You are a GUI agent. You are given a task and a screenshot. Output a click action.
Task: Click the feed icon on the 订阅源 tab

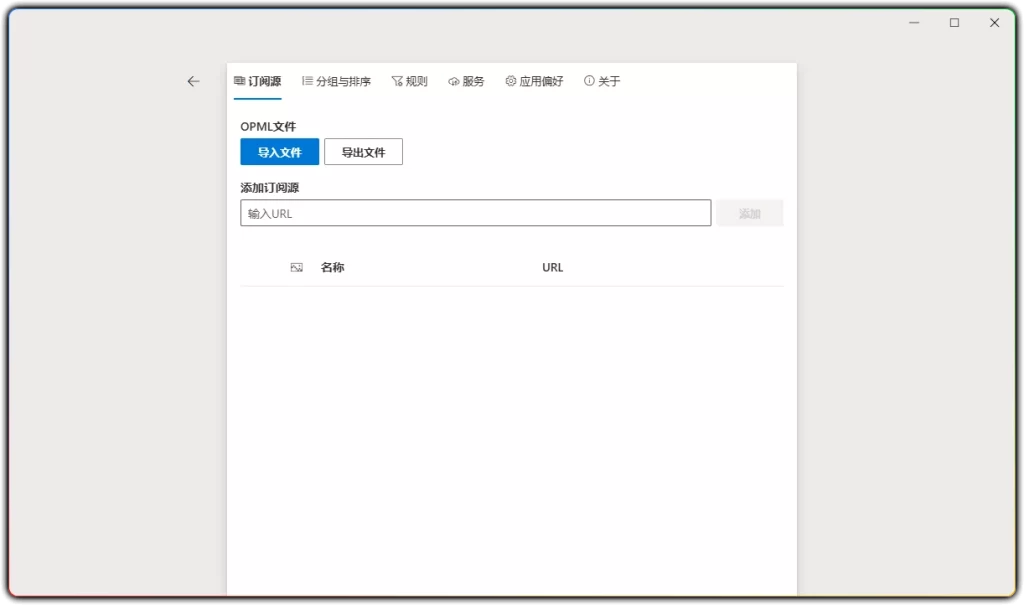point(239,81)
